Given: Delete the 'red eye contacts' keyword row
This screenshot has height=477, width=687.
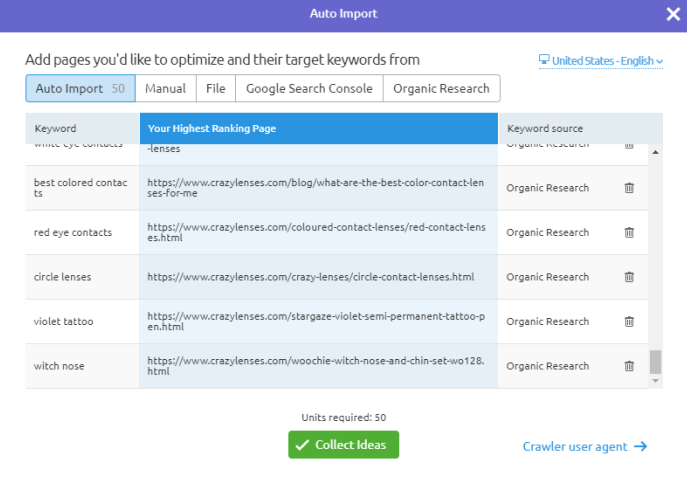Looking at the screenshot, I should pos(629,233).
